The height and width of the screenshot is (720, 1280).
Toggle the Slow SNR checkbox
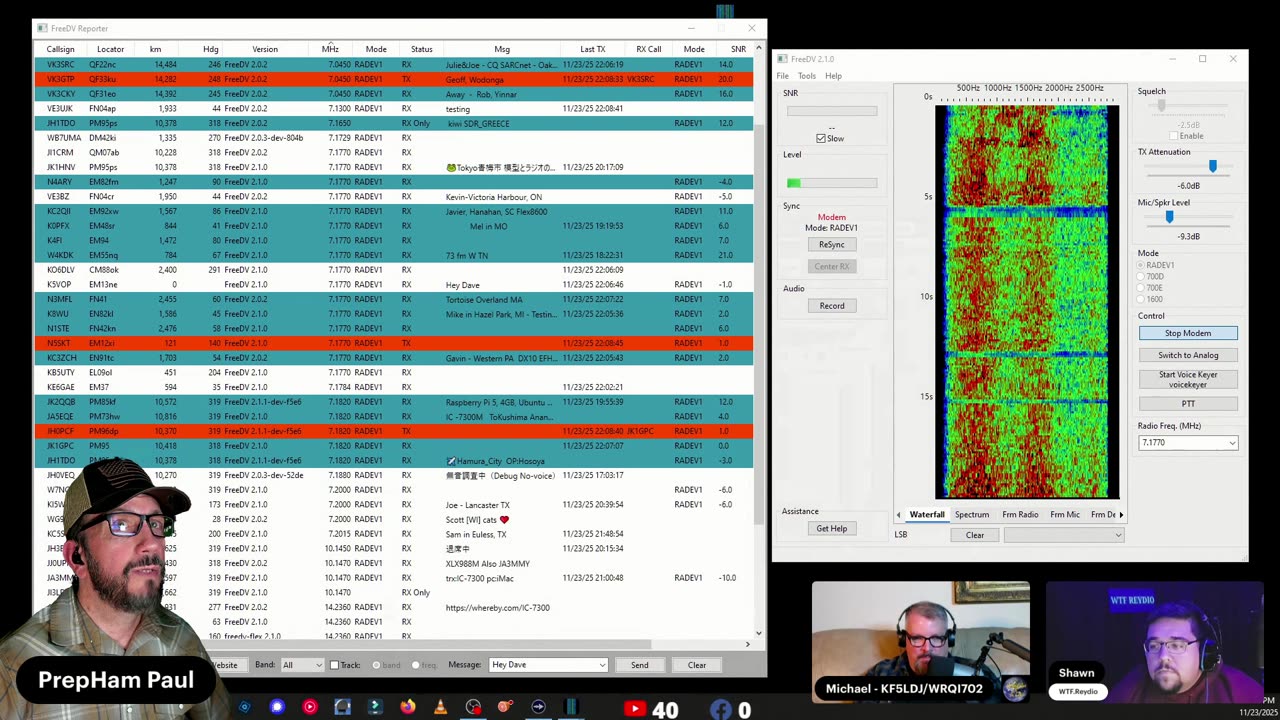821,138
